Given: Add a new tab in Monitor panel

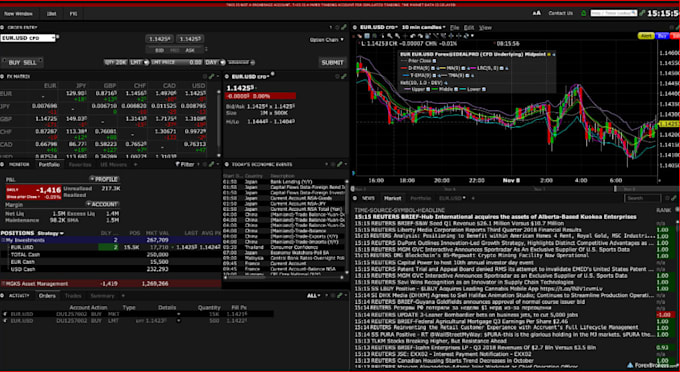Looking at the screenshot, I should (x=135, y=165).
